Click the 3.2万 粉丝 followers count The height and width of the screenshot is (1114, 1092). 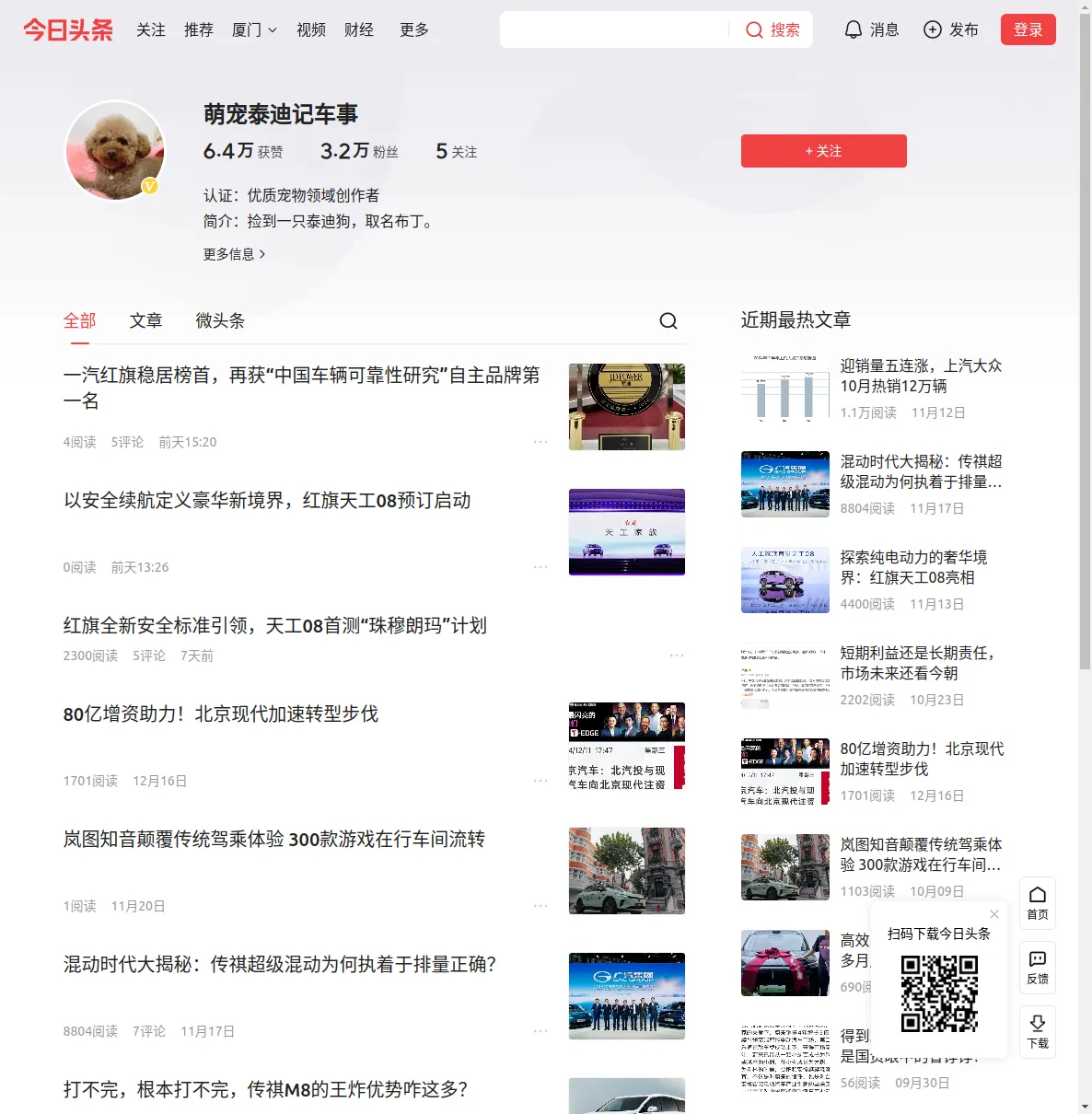[359, 151]
